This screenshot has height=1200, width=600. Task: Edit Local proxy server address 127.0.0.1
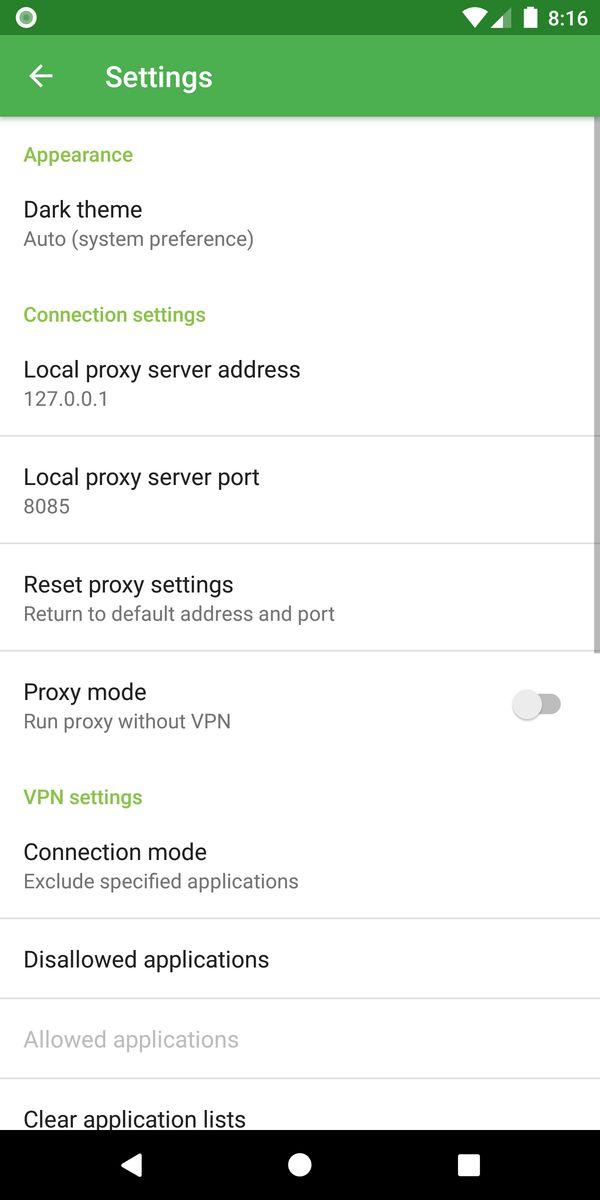(x=300, y=383)
